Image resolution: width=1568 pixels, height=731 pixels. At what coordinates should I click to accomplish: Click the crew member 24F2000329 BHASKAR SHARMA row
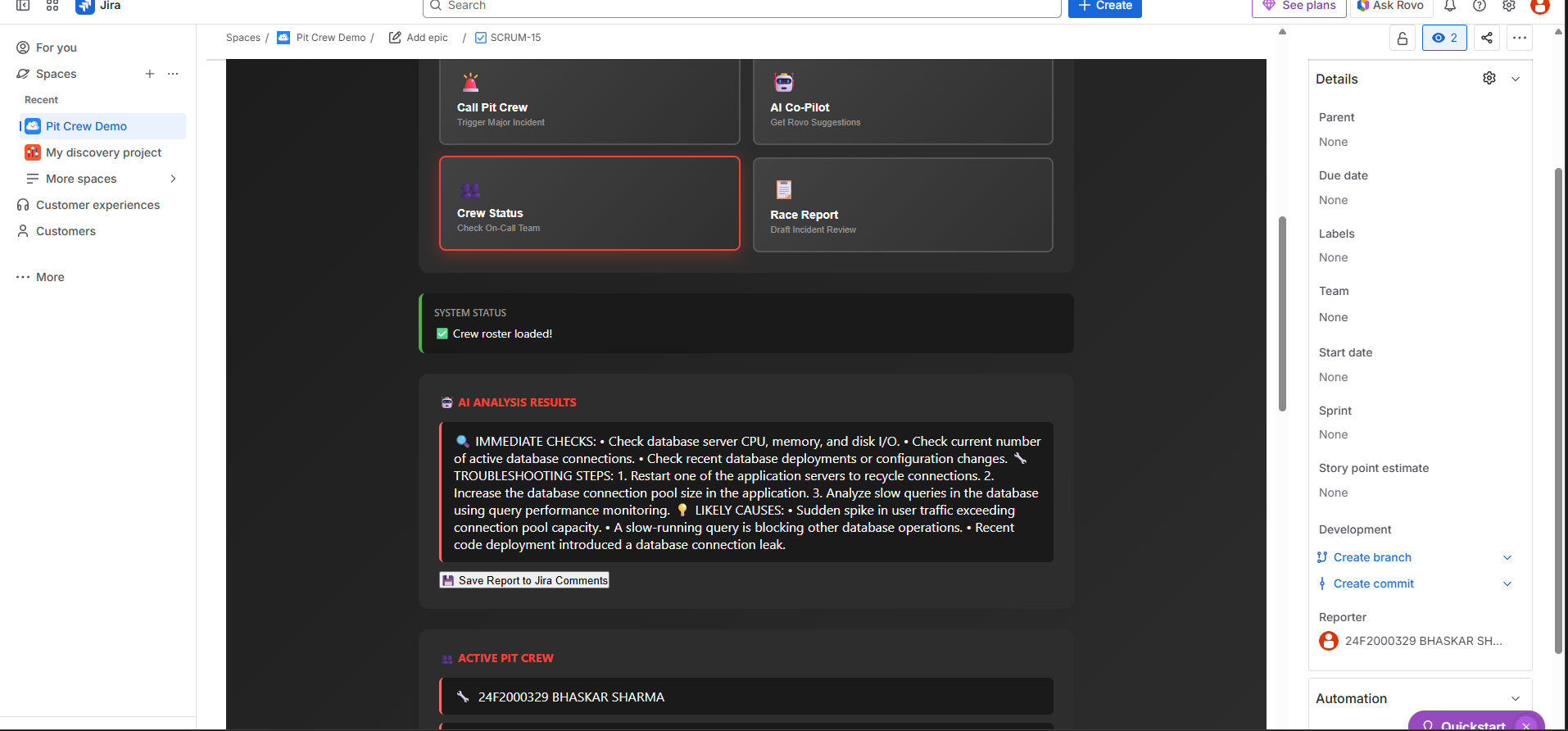coord(746,697)
